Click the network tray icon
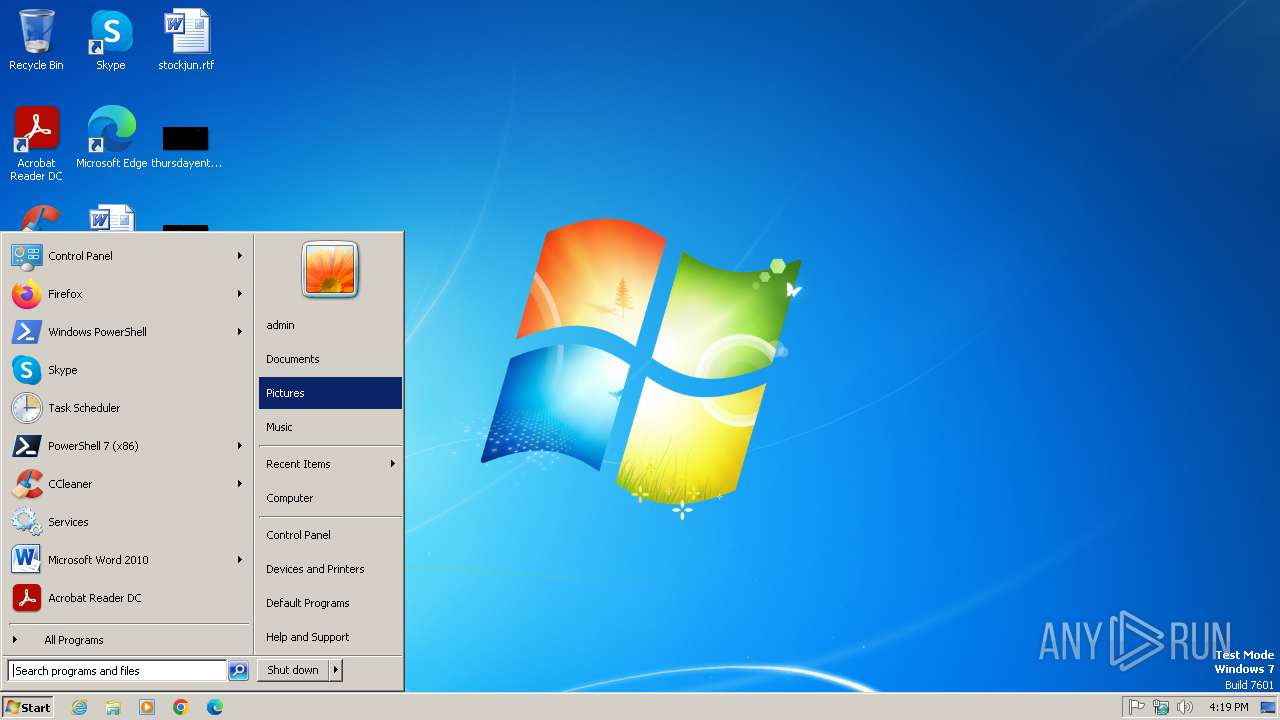The height and width of the screenshot is (720, 1280). tap(1161, 707)
